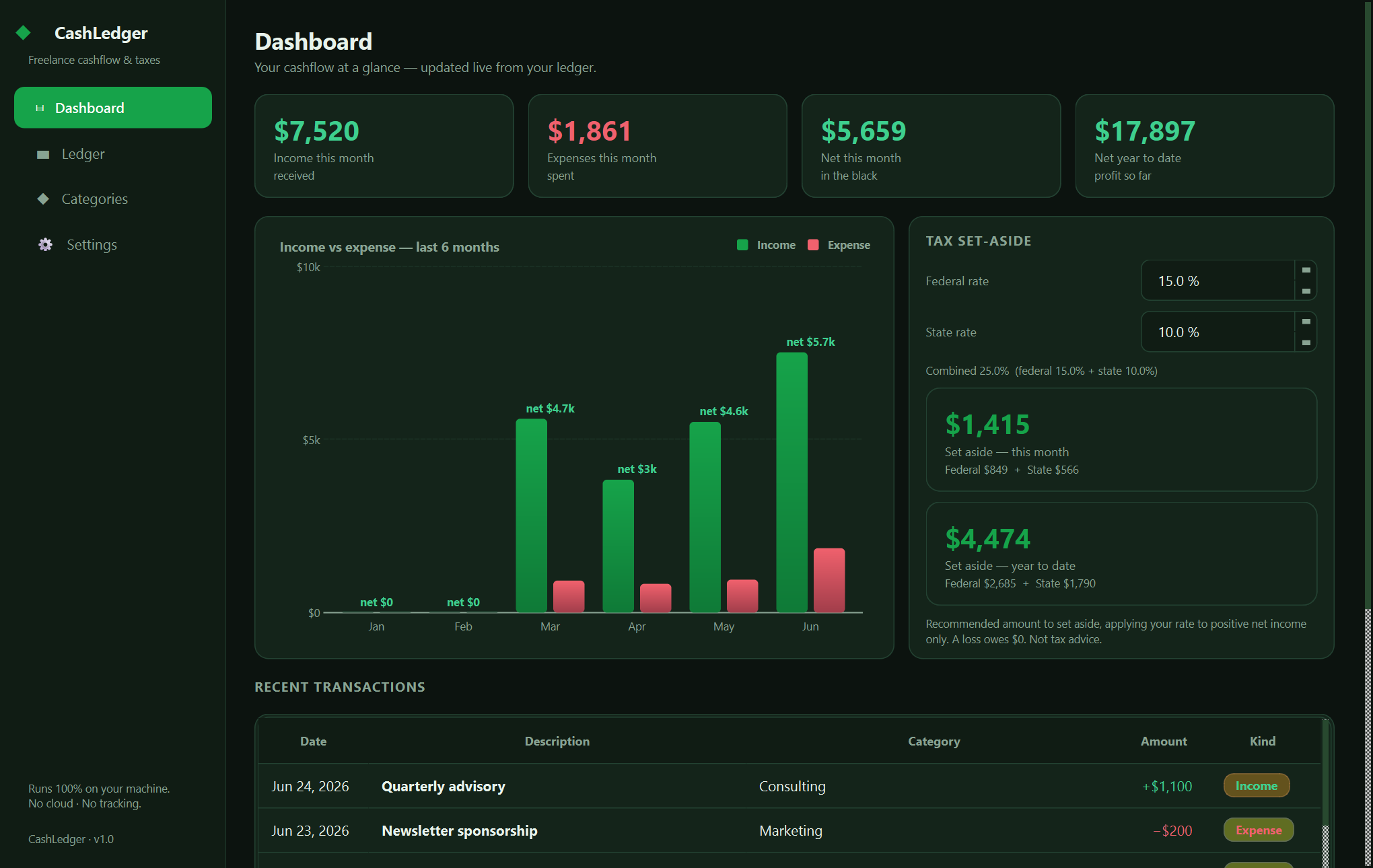Click the Amount column header

[1164, 741]
